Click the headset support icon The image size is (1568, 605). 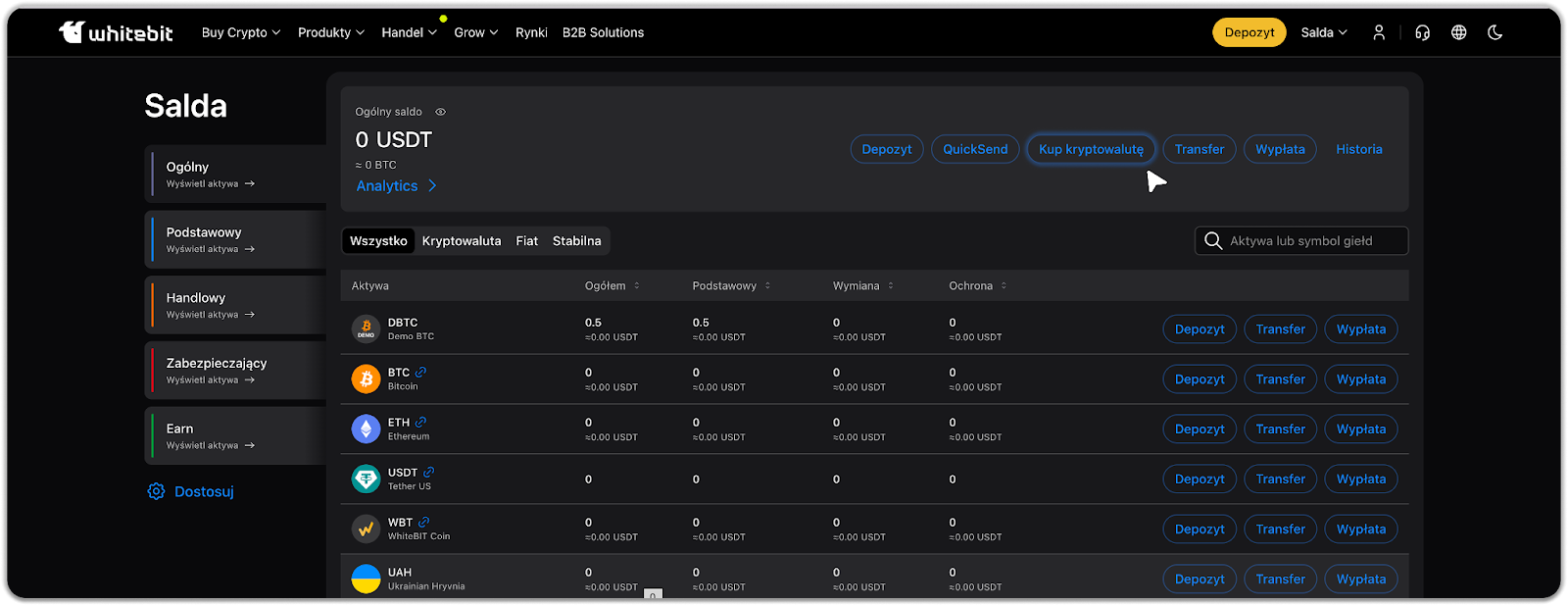pyautogui.click(x=1422, y=32)
